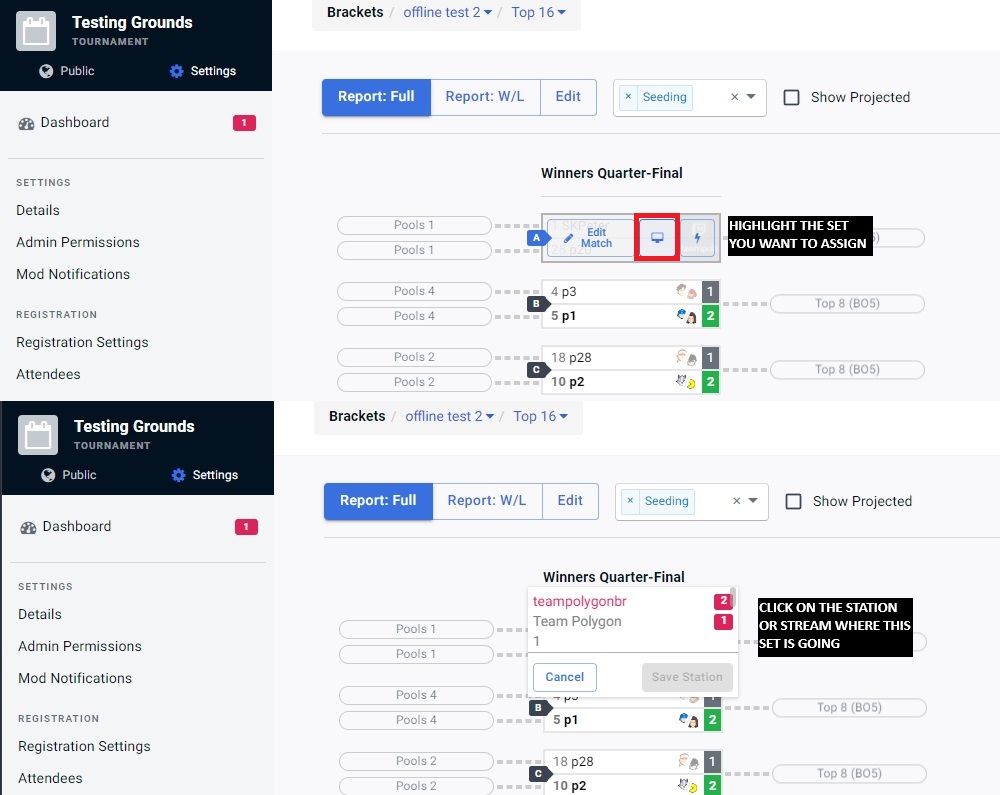This screenshot has height=795, width=1000.
Task: Click the Dashboard gauge icon in lower sidebar
Action: (x=28, y=528)
